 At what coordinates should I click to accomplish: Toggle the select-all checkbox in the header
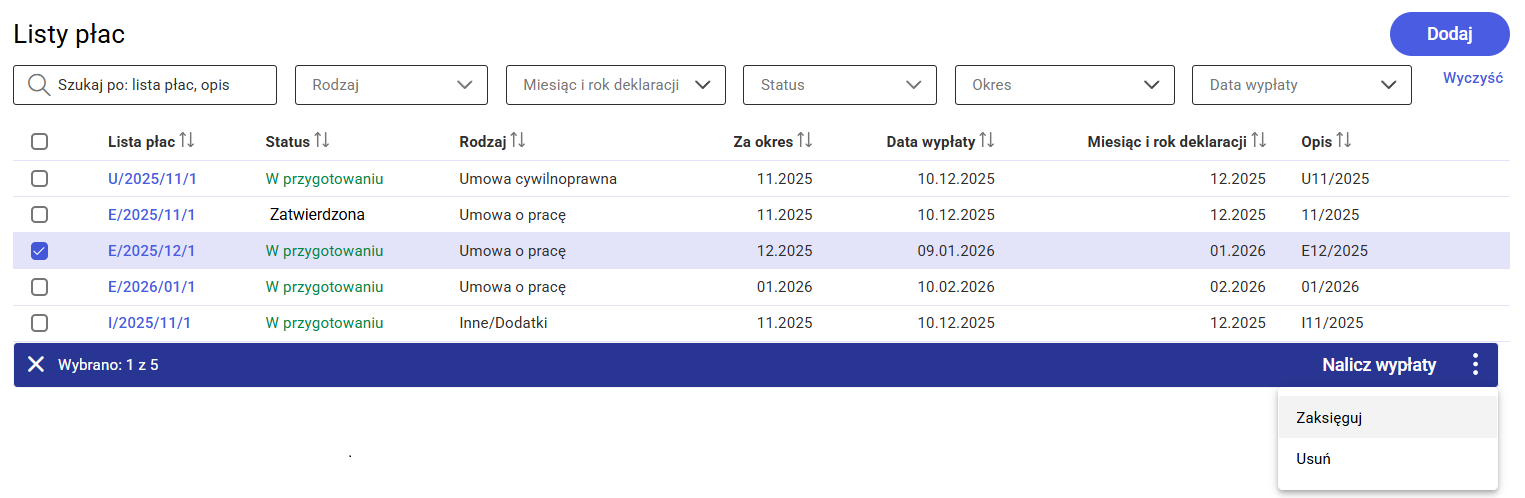tap(40, 142)
